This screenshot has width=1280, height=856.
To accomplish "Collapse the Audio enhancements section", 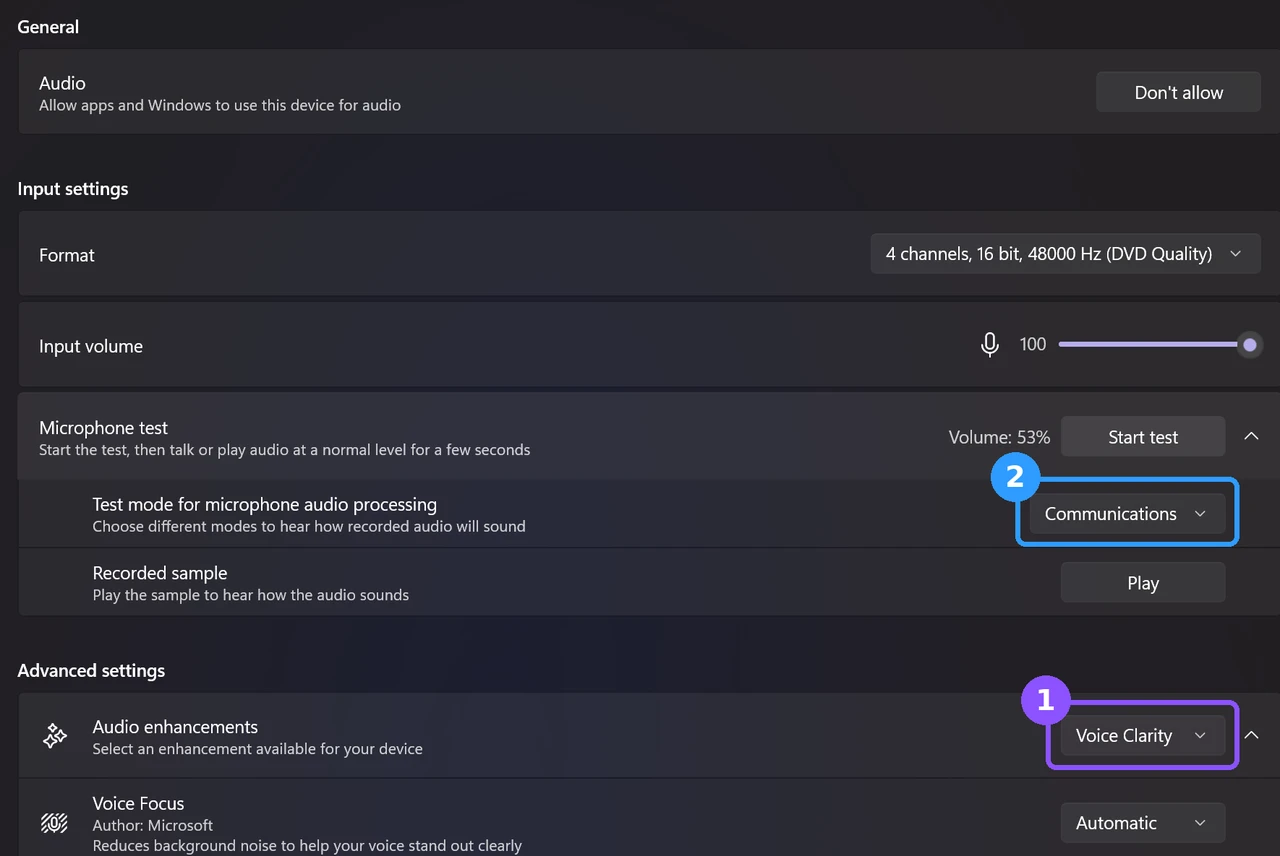I will pyautogui.click(x=1251, y=736).
